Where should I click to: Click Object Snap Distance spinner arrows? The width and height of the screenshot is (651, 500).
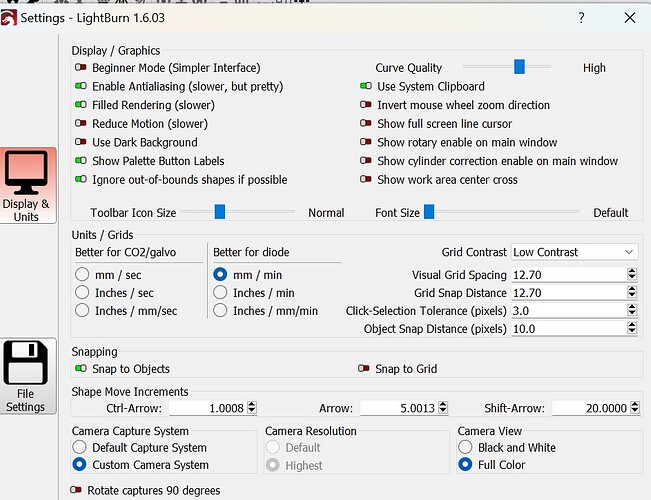coord(632,328)
